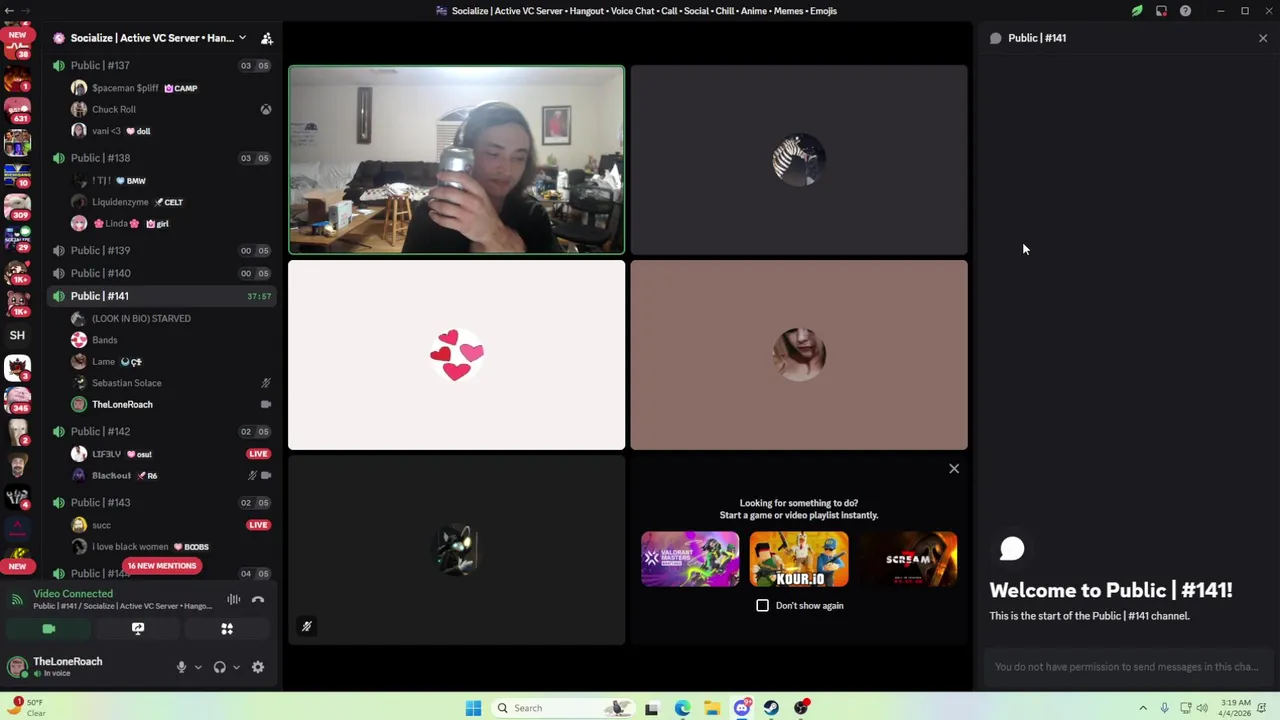Viewport: 1280px width, 720px height.
Task: Close the Public | #141 chat panel
Action: [1263, 38]
